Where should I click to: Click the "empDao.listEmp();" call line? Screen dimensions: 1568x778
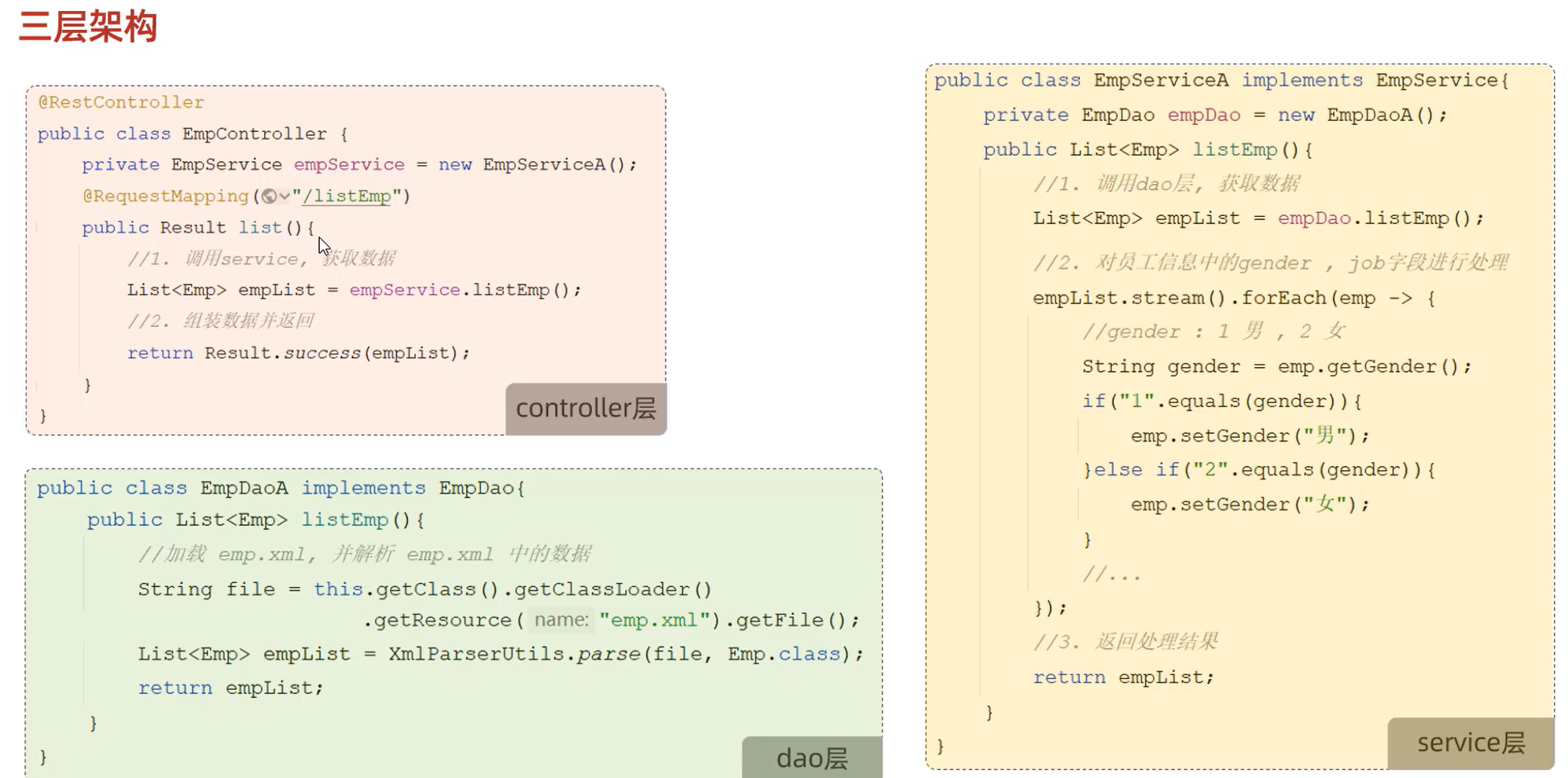point(1258,218)
